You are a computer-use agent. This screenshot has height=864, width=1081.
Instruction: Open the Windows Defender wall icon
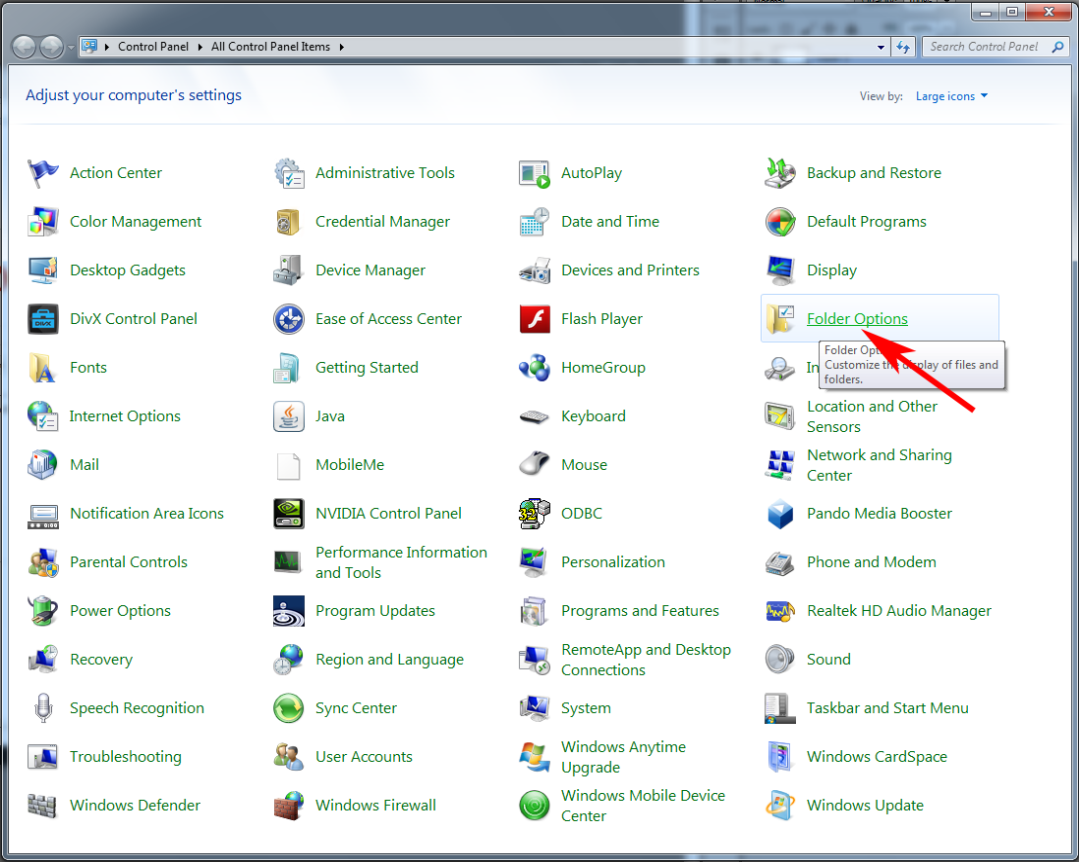[x=43, y=806]
